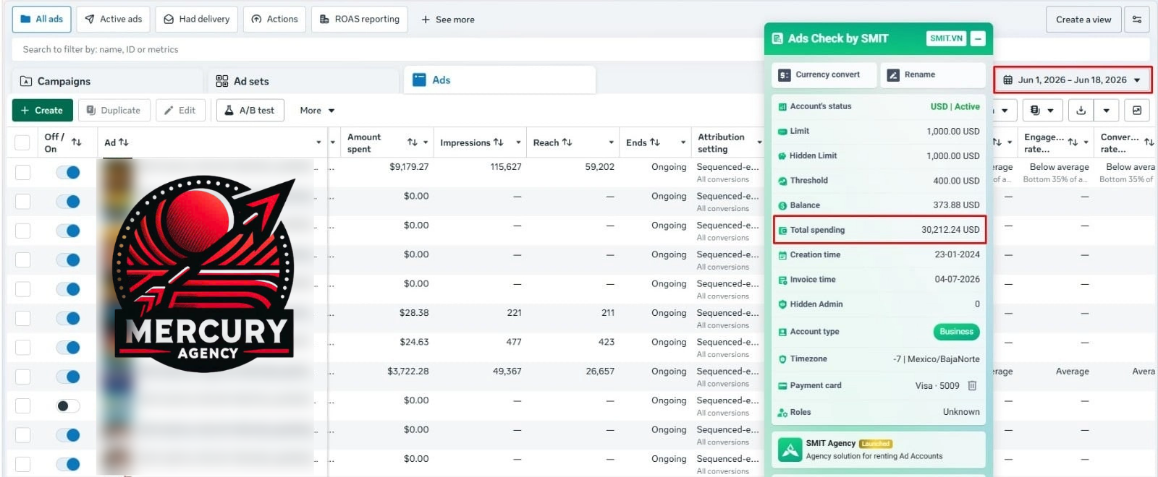Expand the More dropdown menu
This screenshot has width=1158, height=477.
pos(317,110)
